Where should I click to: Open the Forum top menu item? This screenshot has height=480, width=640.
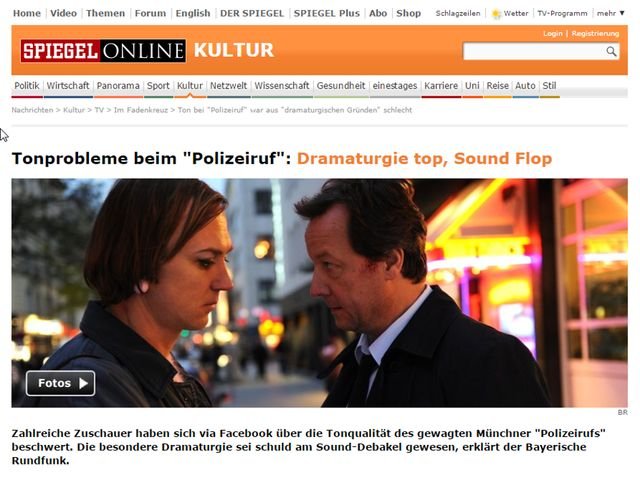pyautogui.click(x=150, y=13)
